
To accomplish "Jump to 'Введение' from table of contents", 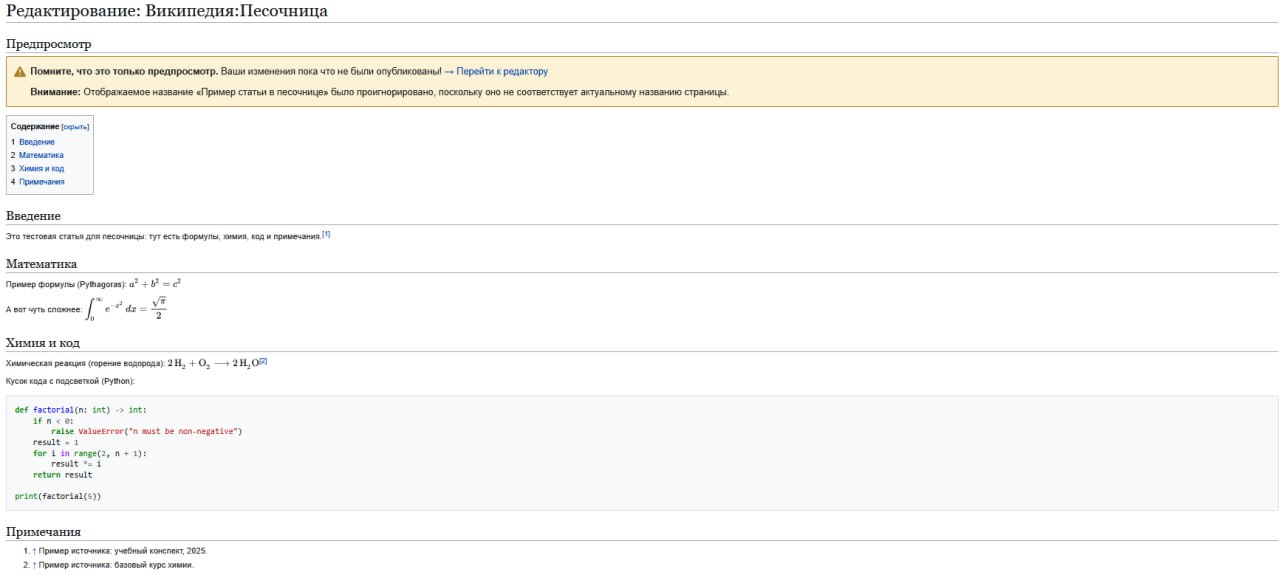I will pyautogui.click(x=37, y=142).
